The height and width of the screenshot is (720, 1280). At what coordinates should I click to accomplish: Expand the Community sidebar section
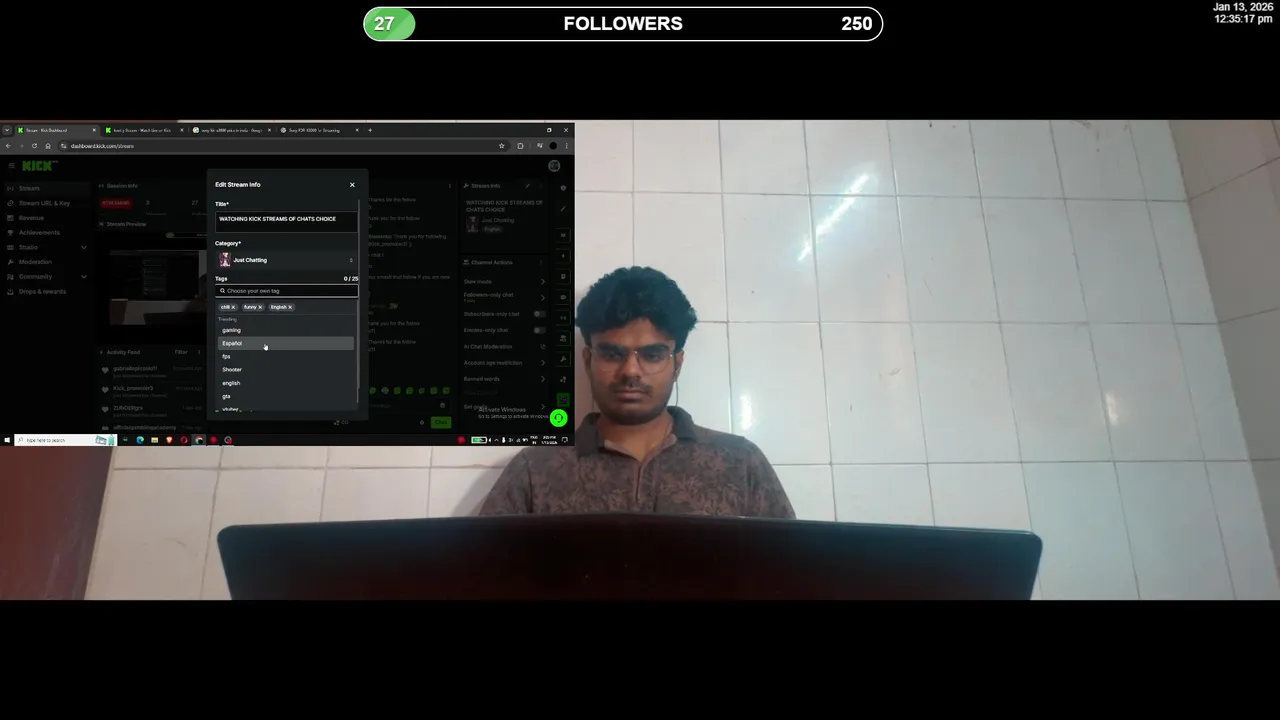point(47,277)
